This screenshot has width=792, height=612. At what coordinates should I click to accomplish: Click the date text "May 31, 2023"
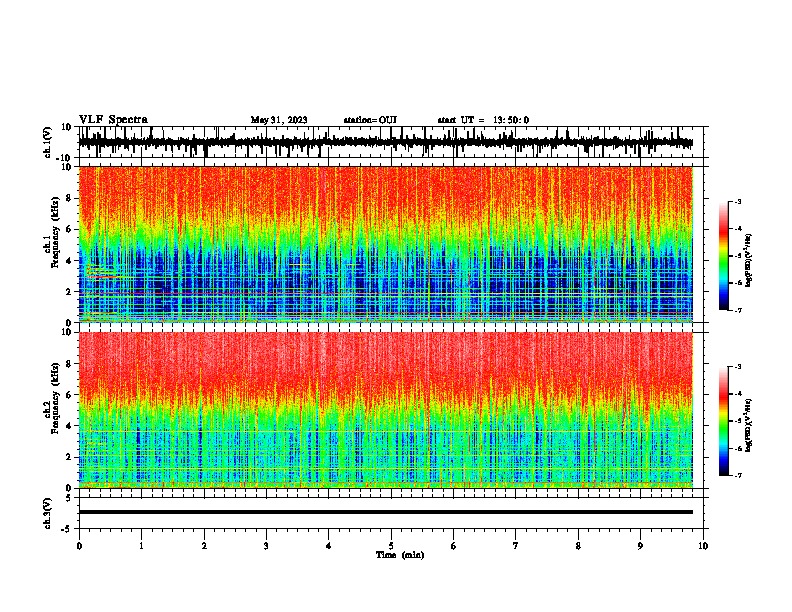[279, 120]
